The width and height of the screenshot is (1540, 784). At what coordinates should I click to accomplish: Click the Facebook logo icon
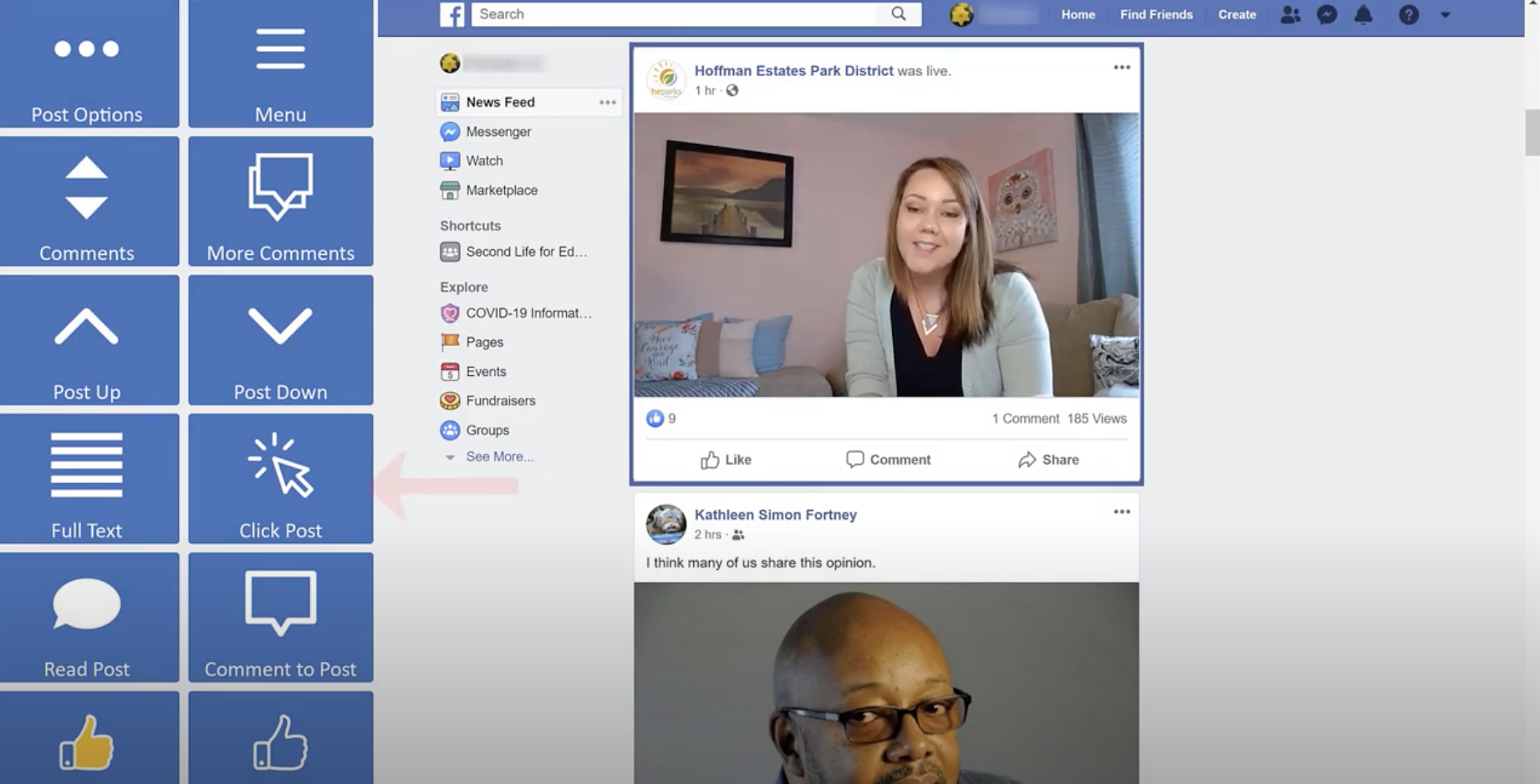click(452, 14)
